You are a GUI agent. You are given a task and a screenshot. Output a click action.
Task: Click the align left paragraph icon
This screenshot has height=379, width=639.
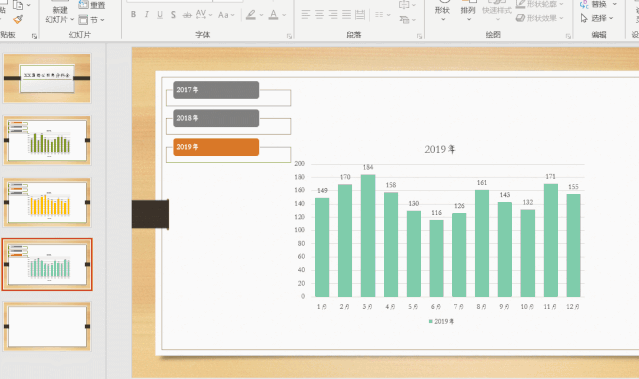pos(306,15)
